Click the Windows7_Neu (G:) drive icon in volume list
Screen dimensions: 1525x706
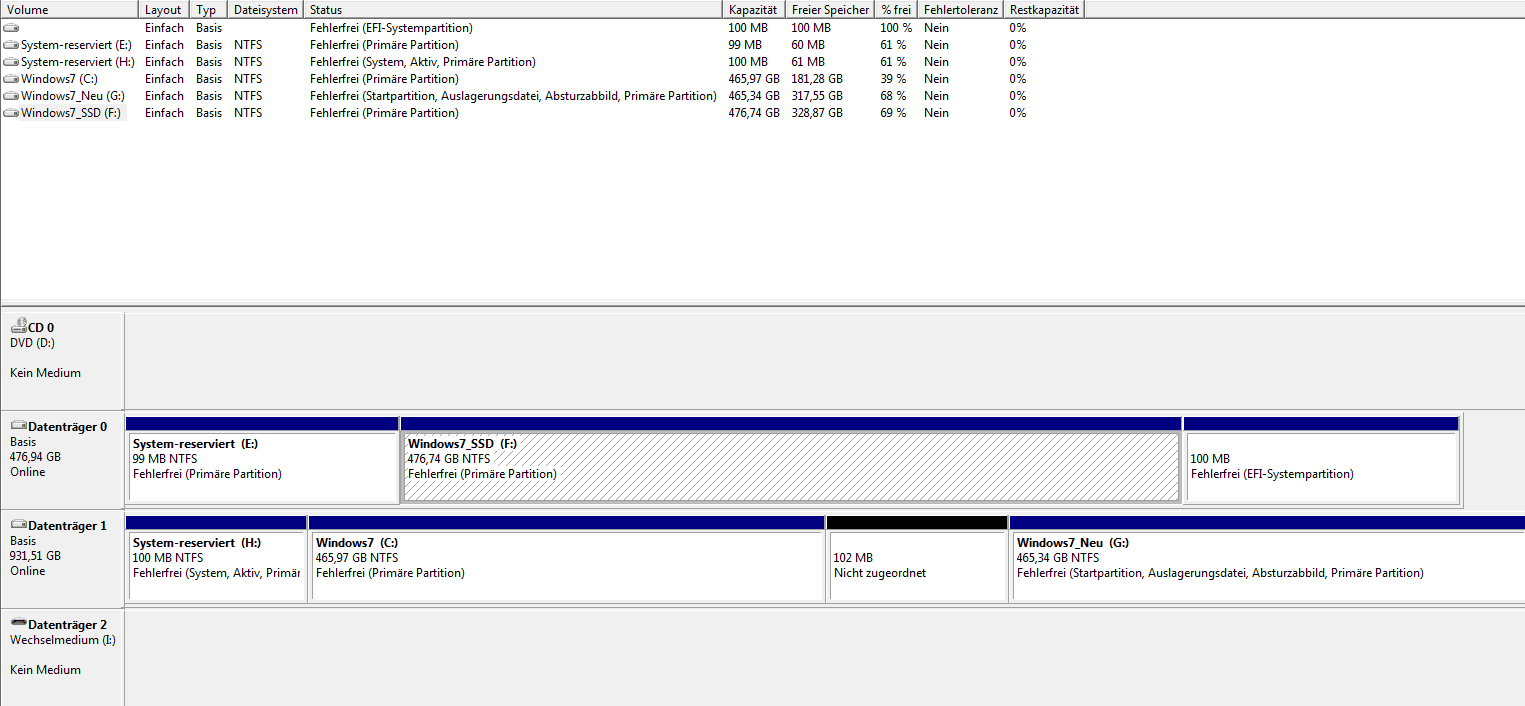click(11, 96)
